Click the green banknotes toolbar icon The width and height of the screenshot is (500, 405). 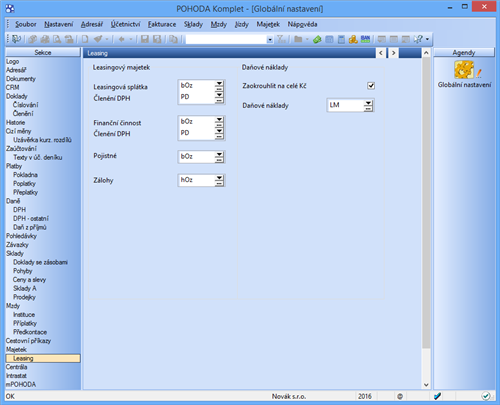317,39
